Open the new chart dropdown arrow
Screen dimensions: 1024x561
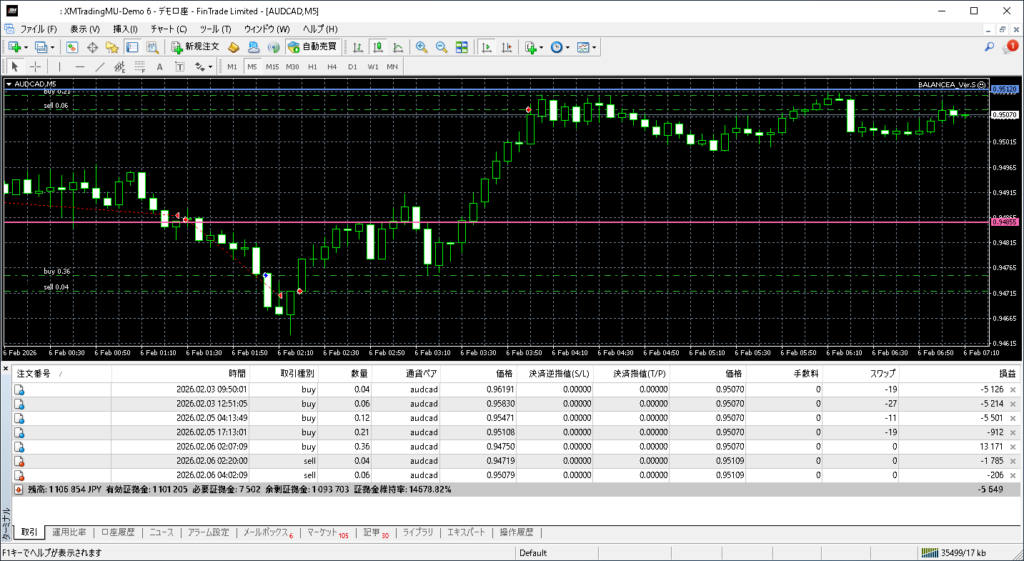point(26,47)
